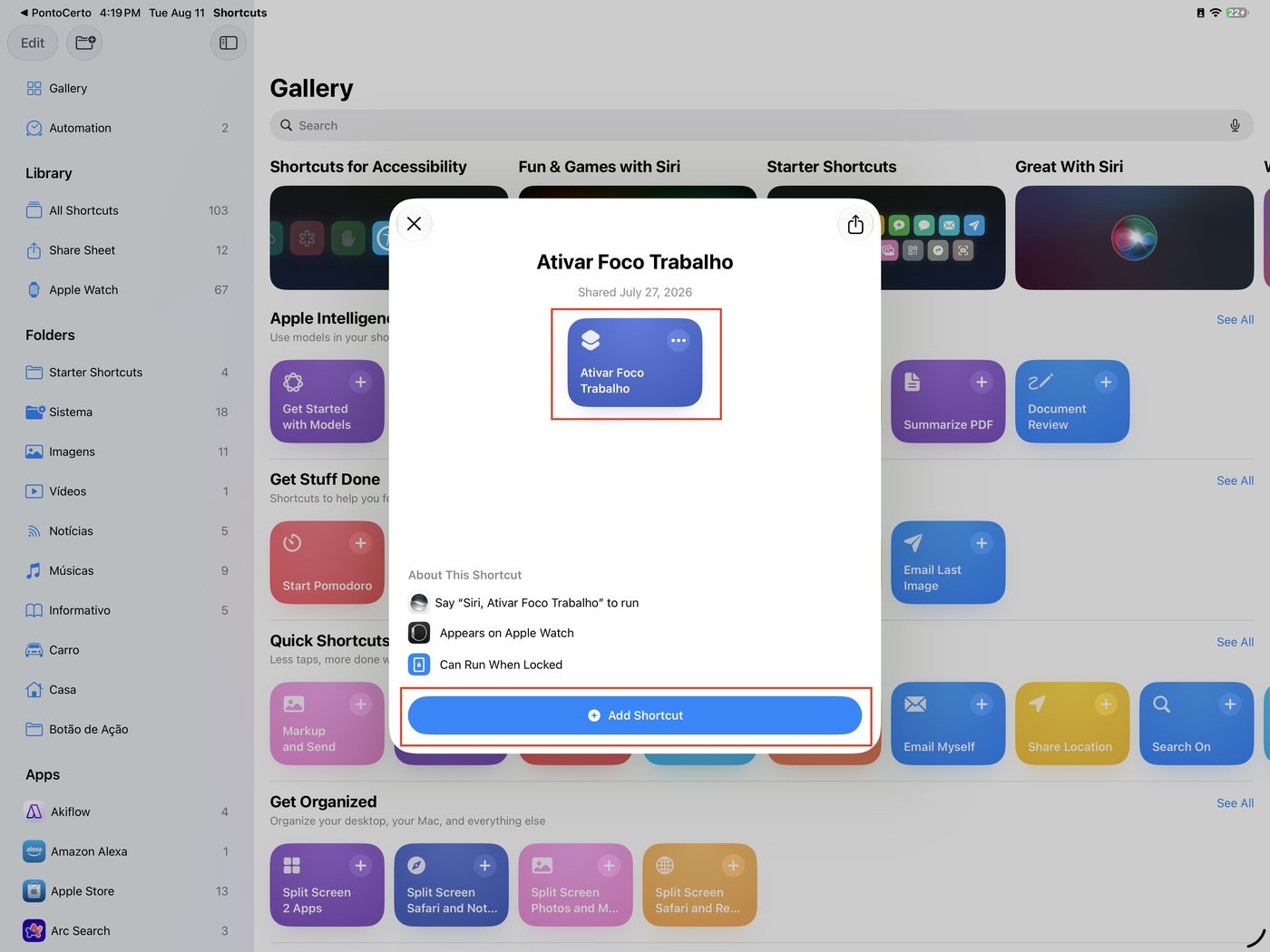Add the Markup and Send shortcut via plus
The image size is (1270, 952).
360,704
